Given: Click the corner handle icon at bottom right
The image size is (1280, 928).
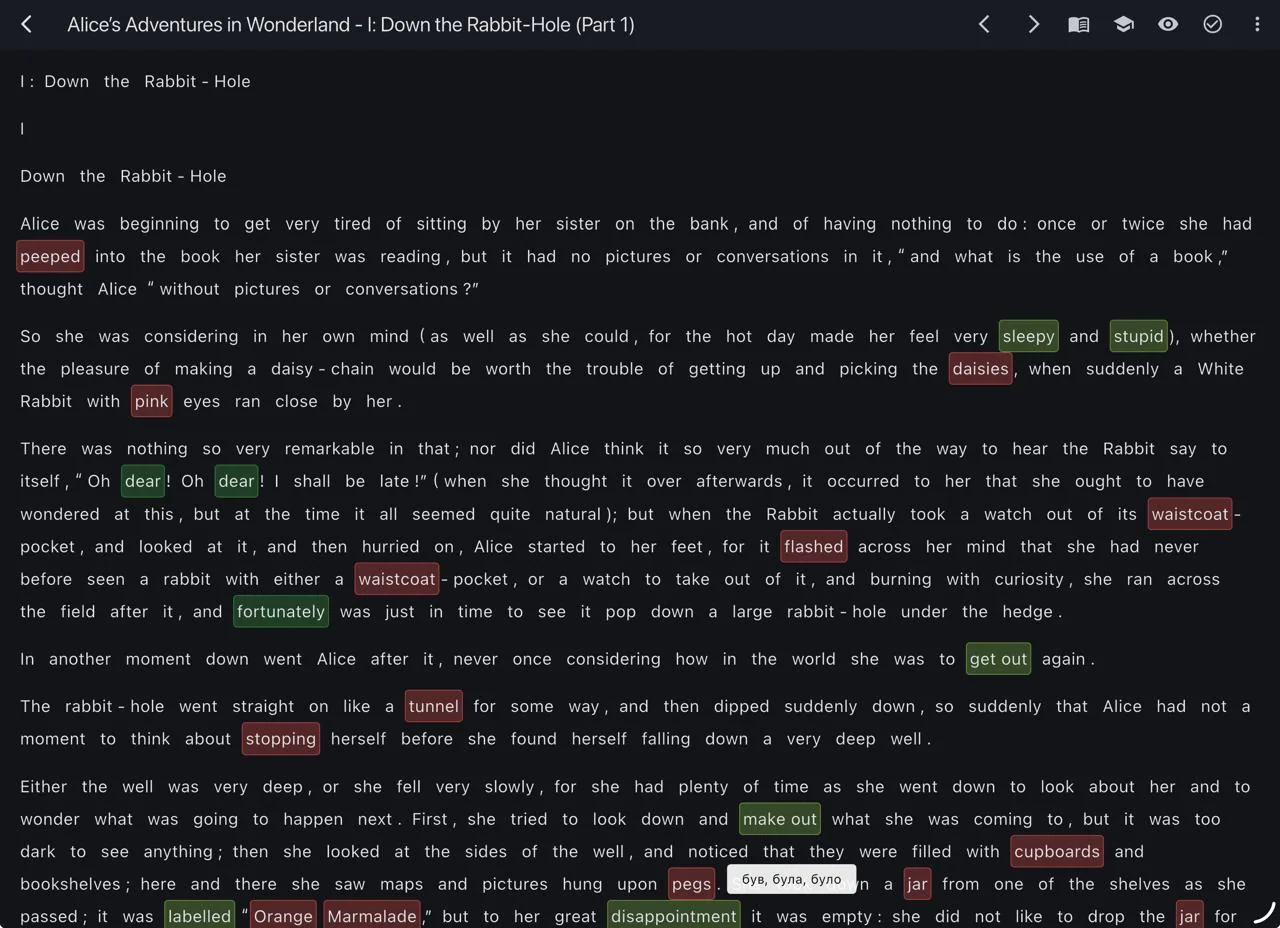Looking at the screenshot, I should pyautogui.click(x=1264, y=912).
